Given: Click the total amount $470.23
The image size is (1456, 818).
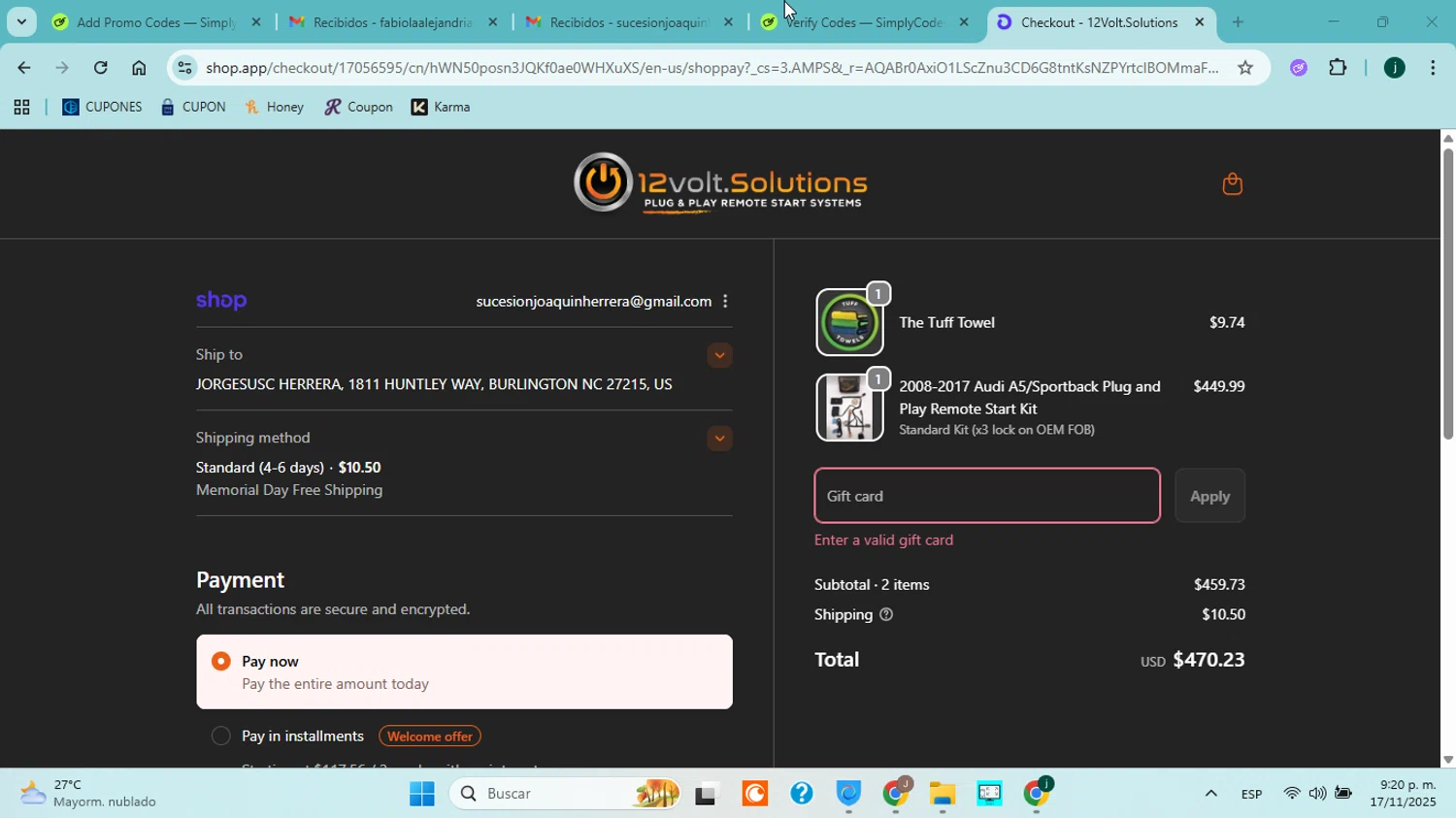Looking at the screenshot, I should pyautogui.click(x=1208, y=660).
